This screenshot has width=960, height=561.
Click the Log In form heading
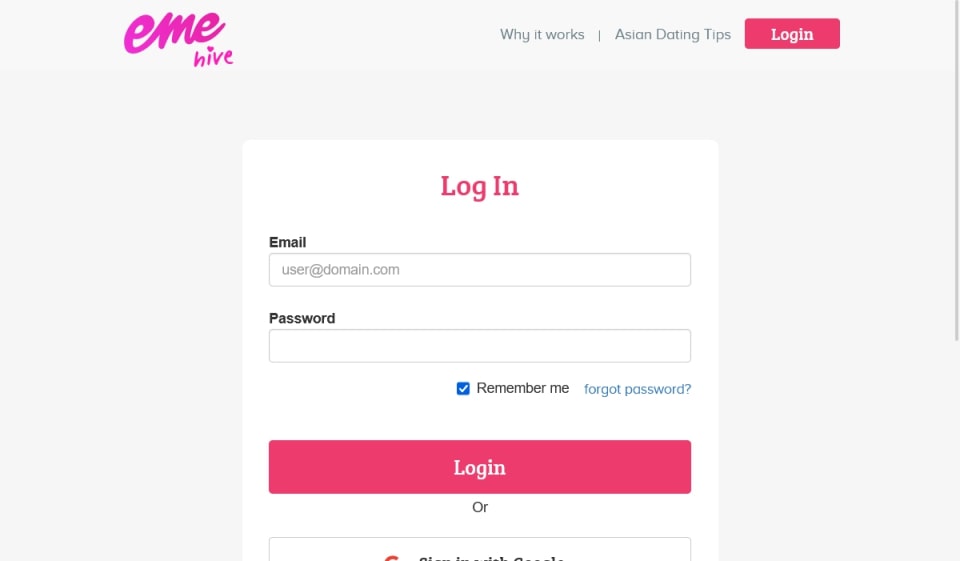pos(479,186)
